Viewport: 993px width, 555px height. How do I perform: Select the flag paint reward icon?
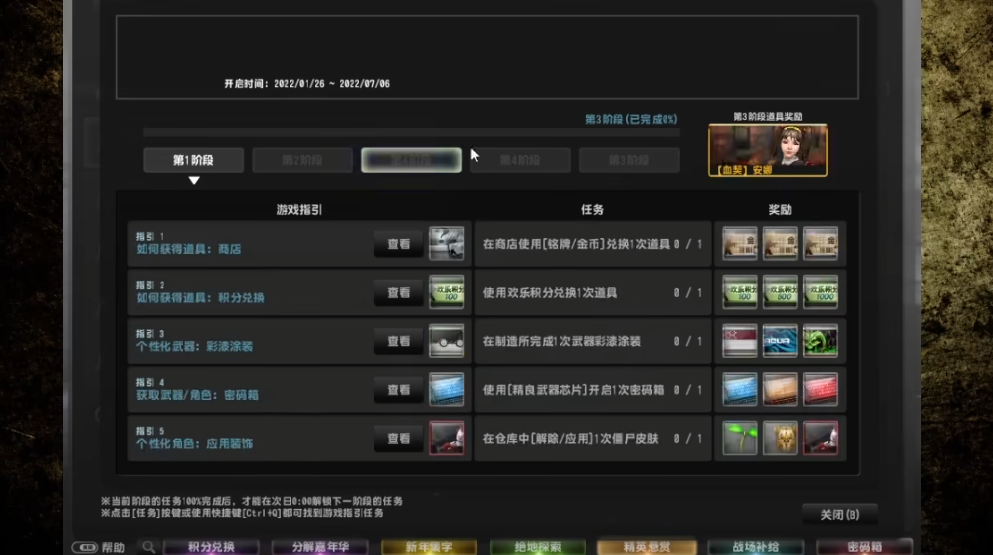tap(740, 341)
